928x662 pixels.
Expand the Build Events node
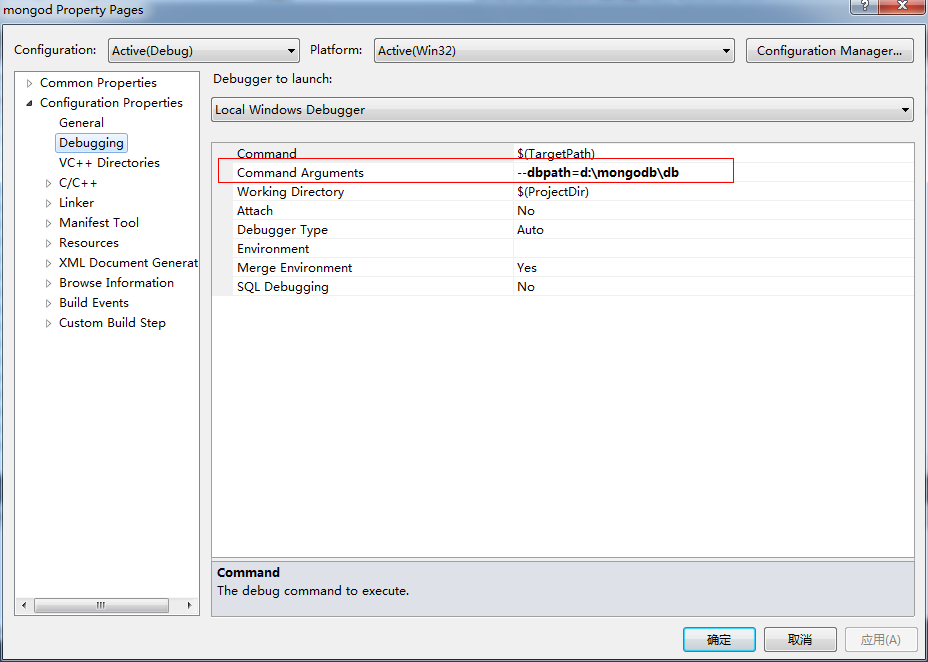(x=46, y=302)
